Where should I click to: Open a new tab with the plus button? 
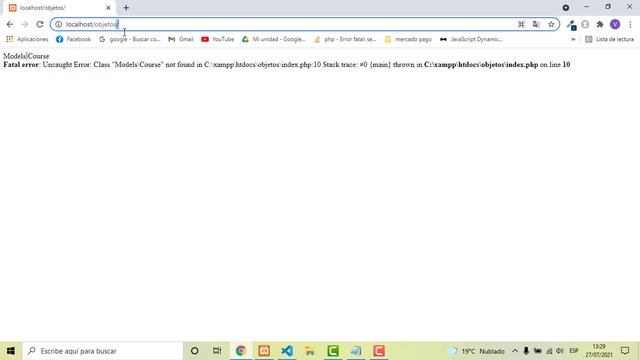coord(126,8)
